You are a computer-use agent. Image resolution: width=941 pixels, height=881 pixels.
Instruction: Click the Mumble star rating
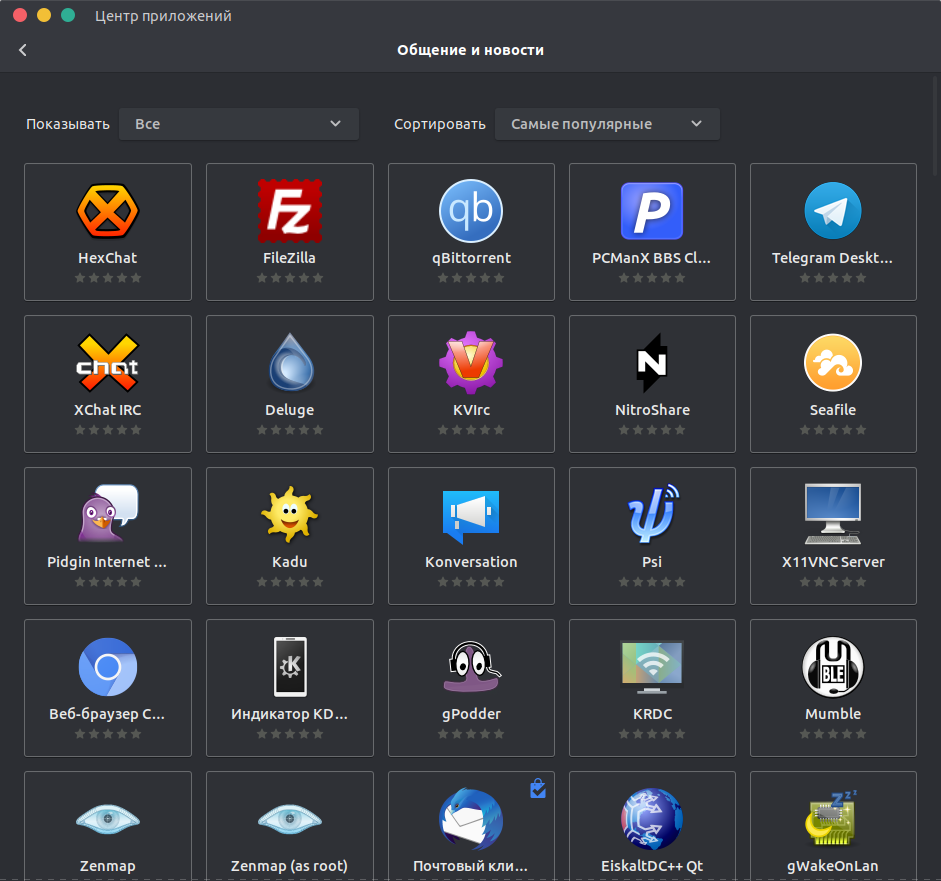point(833,734)
